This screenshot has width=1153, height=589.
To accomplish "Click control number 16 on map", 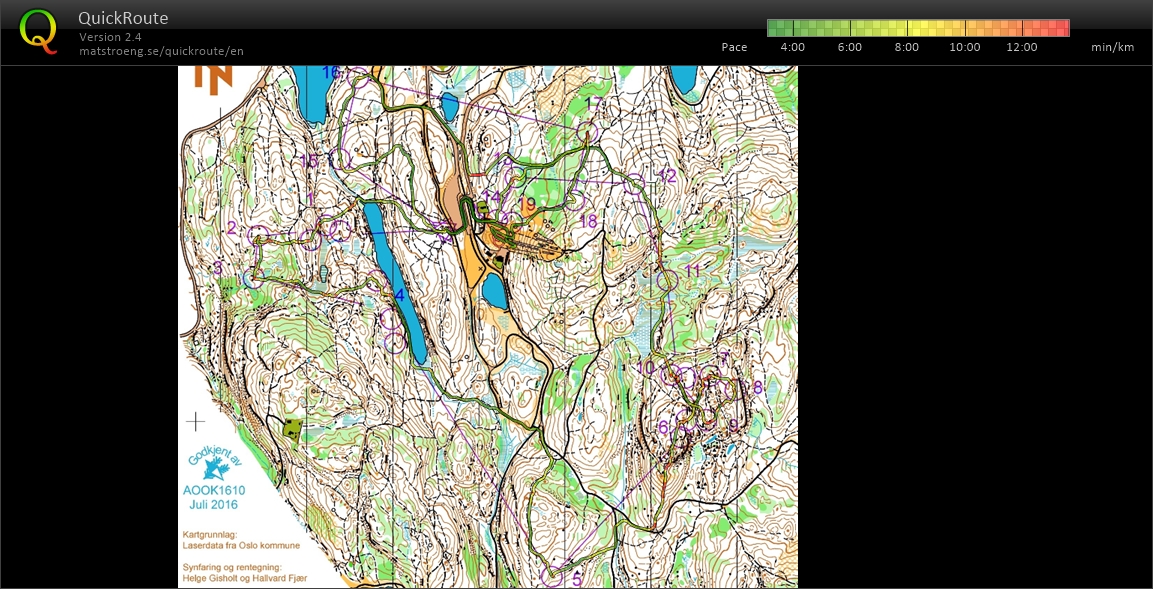I will (331, 72).
